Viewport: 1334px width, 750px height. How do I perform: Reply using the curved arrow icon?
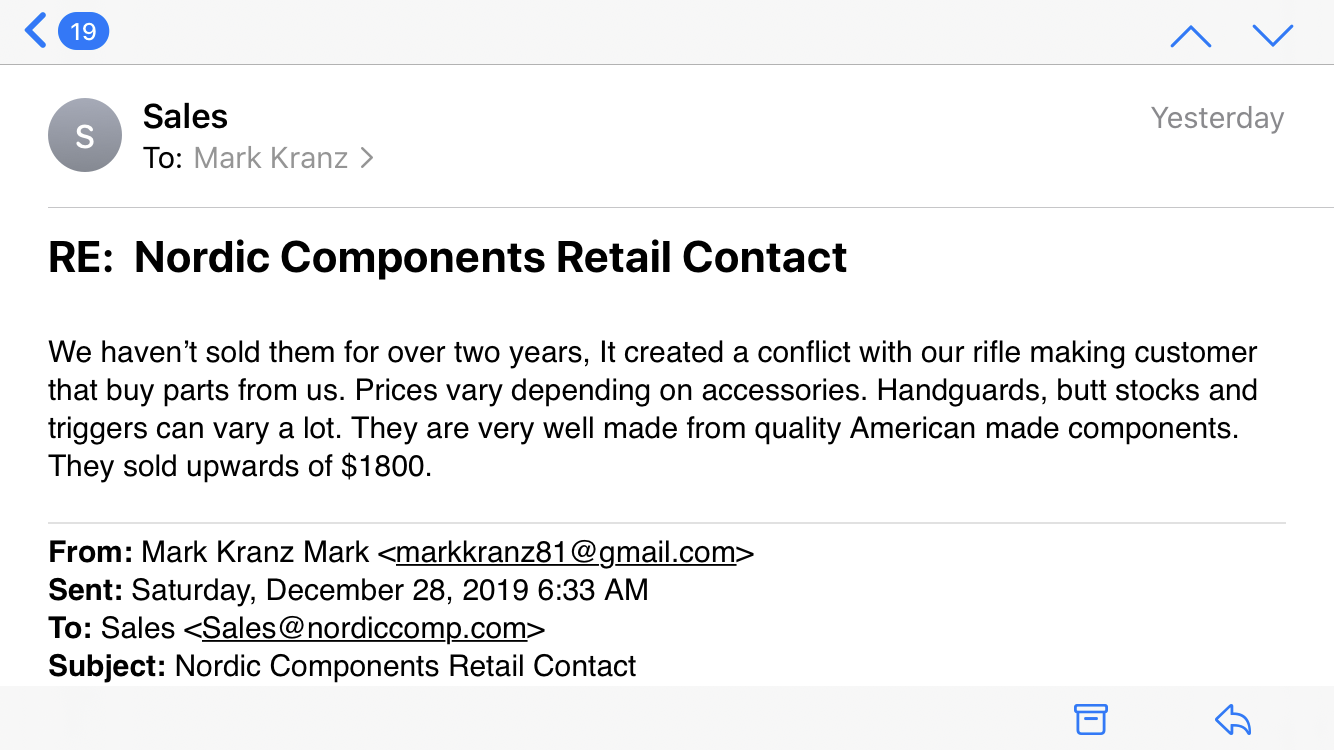click(x=1233, y=719)
